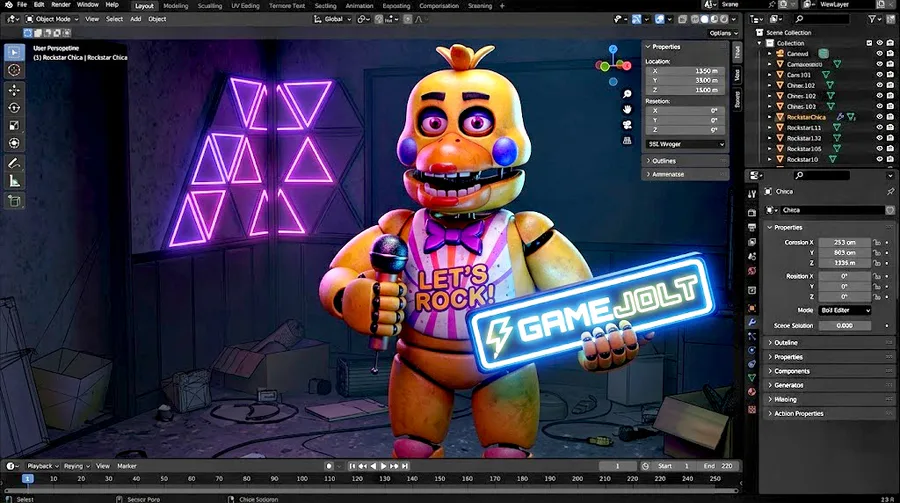
Task: Pin the Chica properties panel
Action: pos(890,191)
